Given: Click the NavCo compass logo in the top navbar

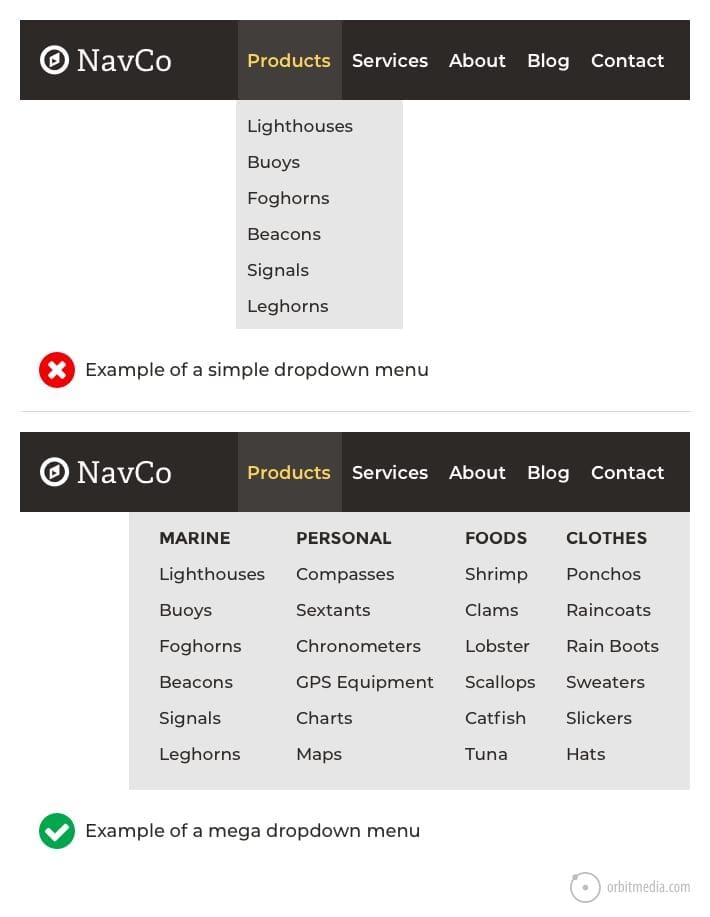Looking at the screenshot, I should 55,60.
